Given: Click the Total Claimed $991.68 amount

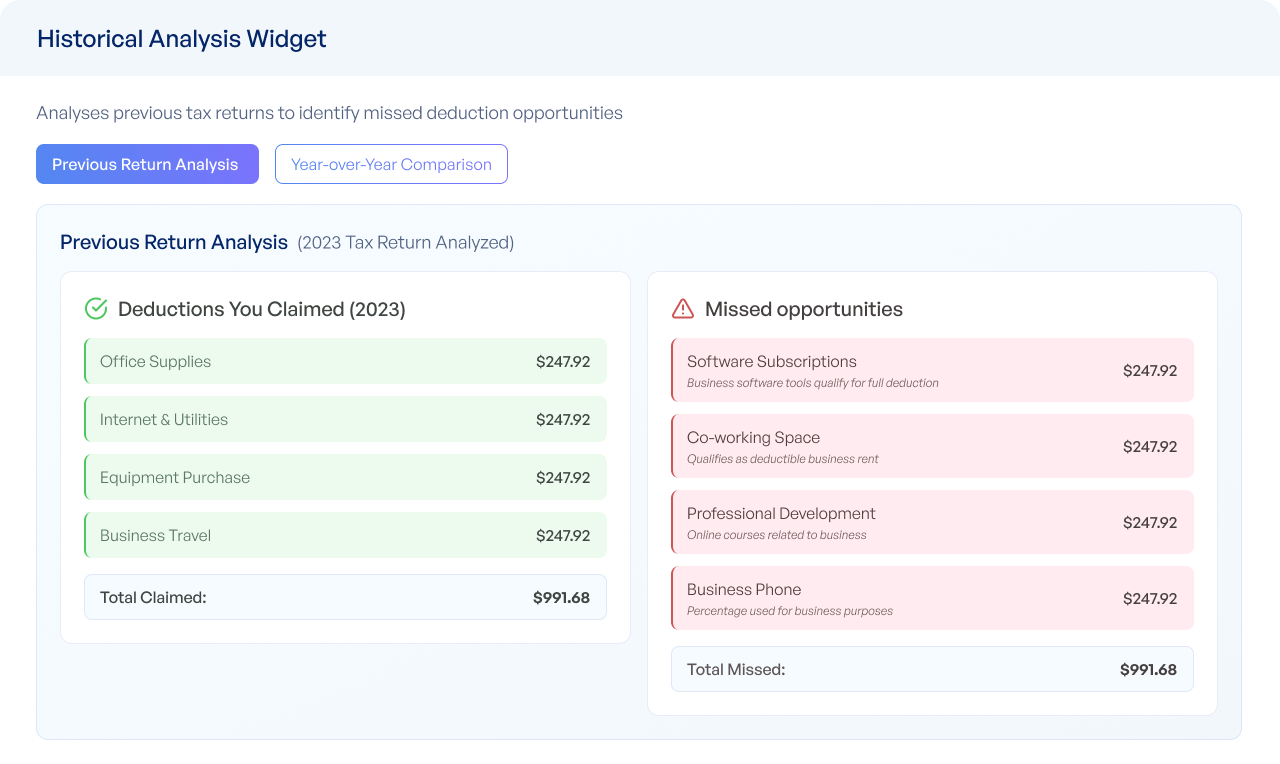Looking at the screenshot, I should (561, 598).
